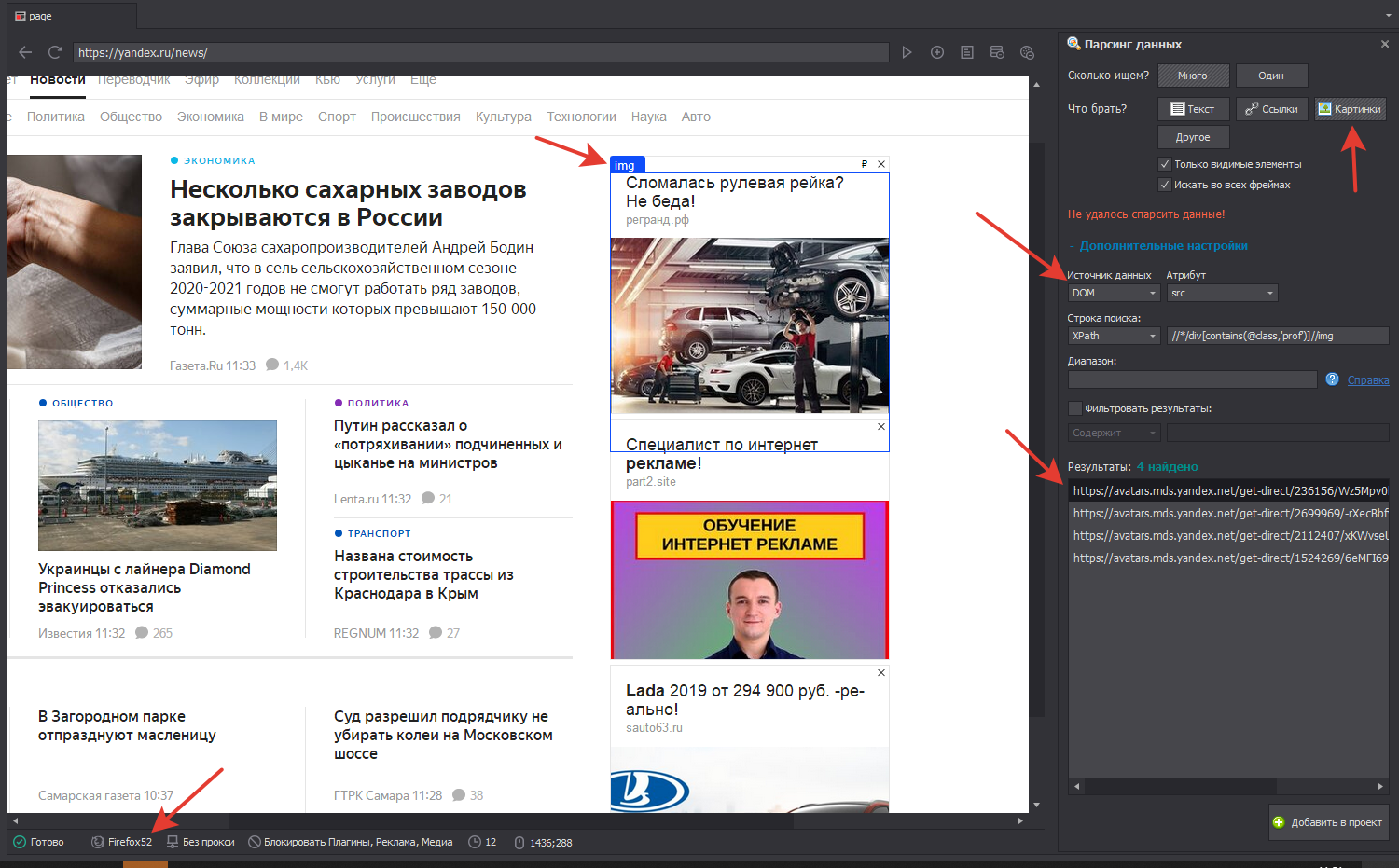Click the plus-circle icon in the browser toolbar
Screen dimensions: 1399x868
(x=937, y=52)
